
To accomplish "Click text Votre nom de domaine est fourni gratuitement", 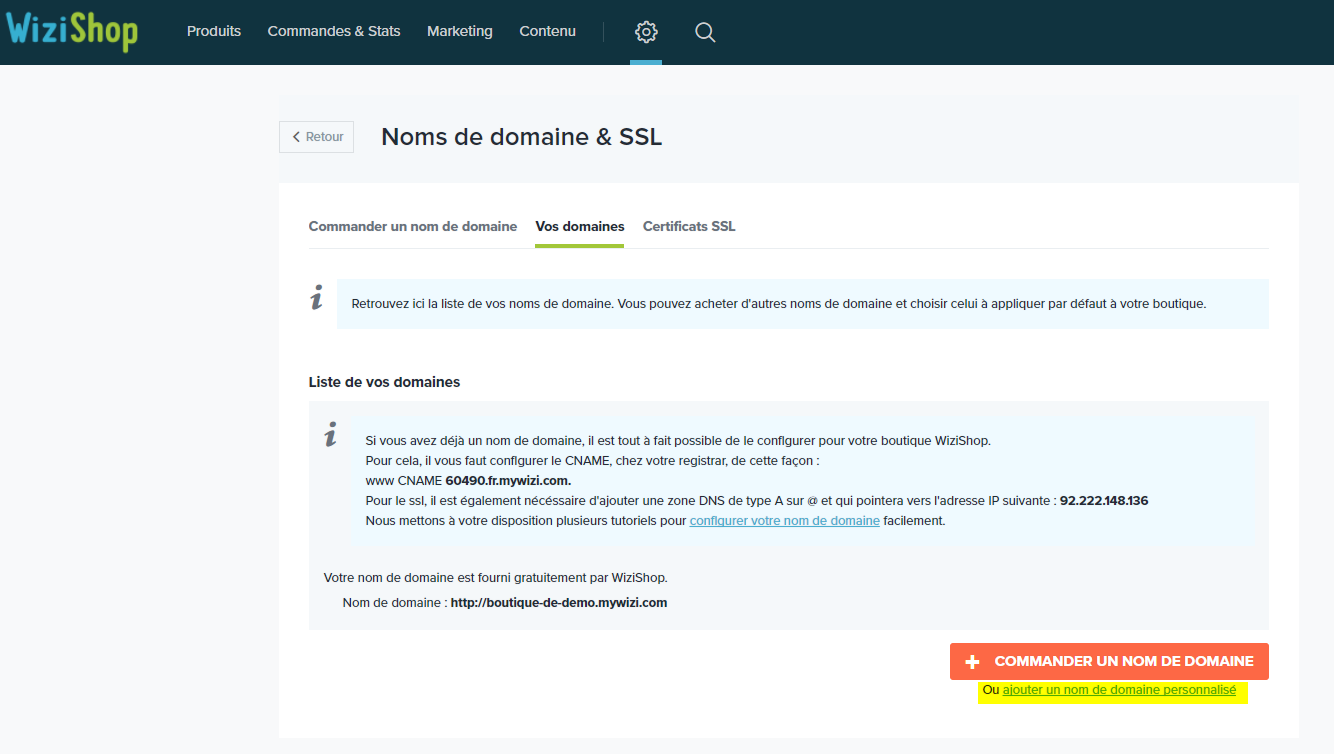I will coord(495,578).
